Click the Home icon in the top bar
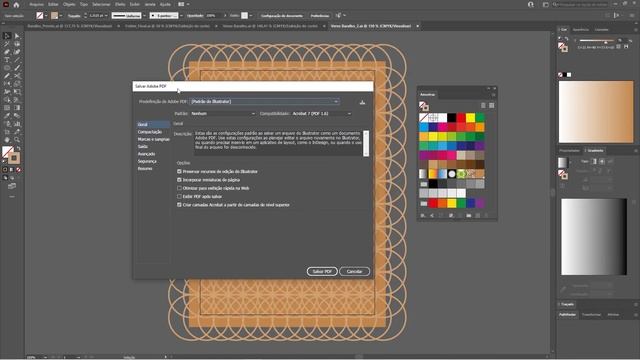This screenshot has width=640, height=360. coord(16,4)
